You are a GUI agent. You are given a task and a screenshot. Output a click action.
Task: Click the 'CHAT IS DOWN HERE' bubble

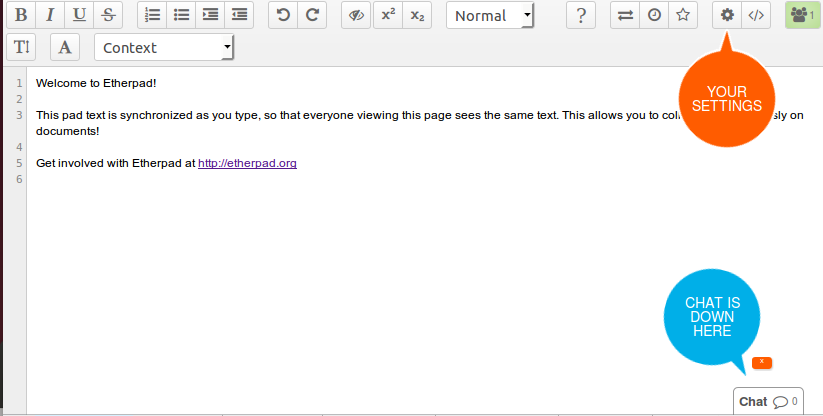712,317
